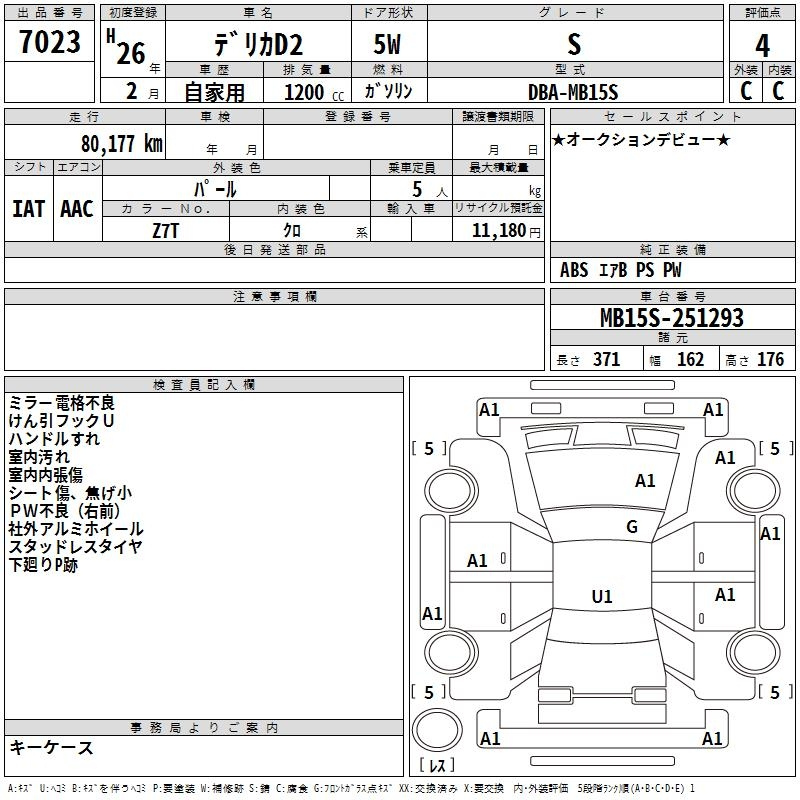Click the U1 dent marker on the car diagram
Screen dimensions: 800x800
point(601,597)
